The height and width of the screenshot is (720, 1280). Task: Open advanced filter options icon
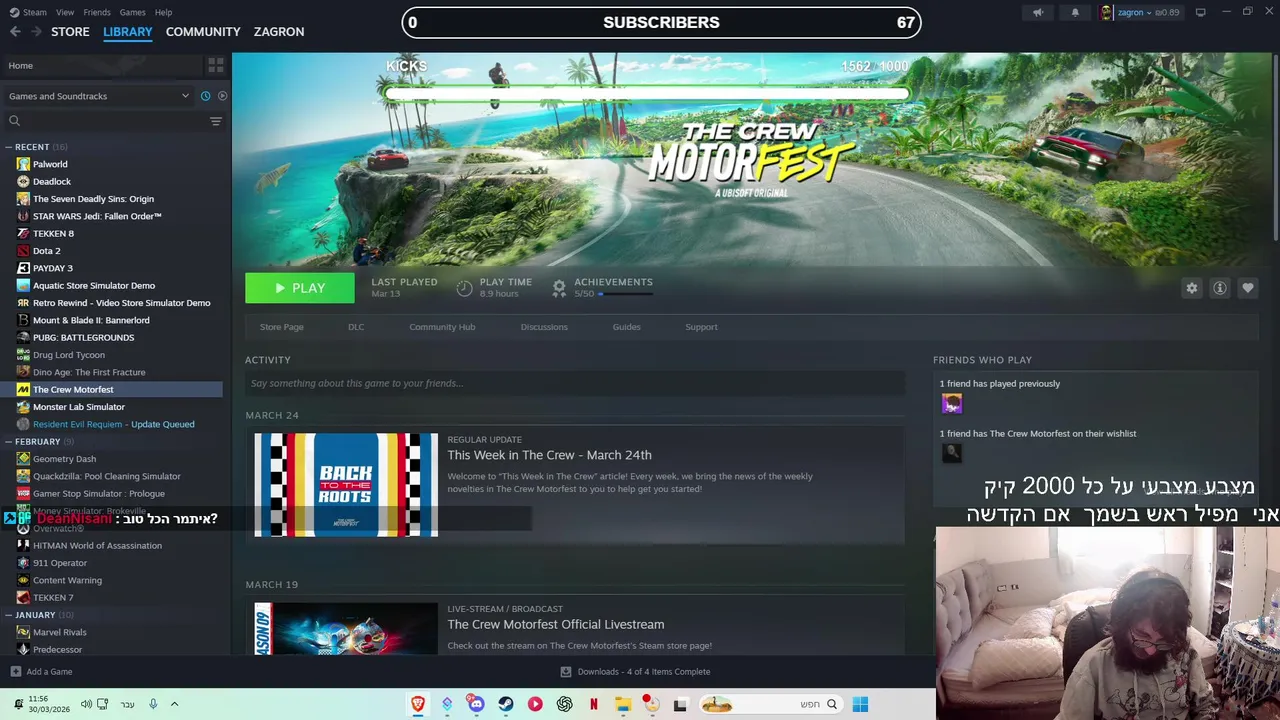coord(216,121)
